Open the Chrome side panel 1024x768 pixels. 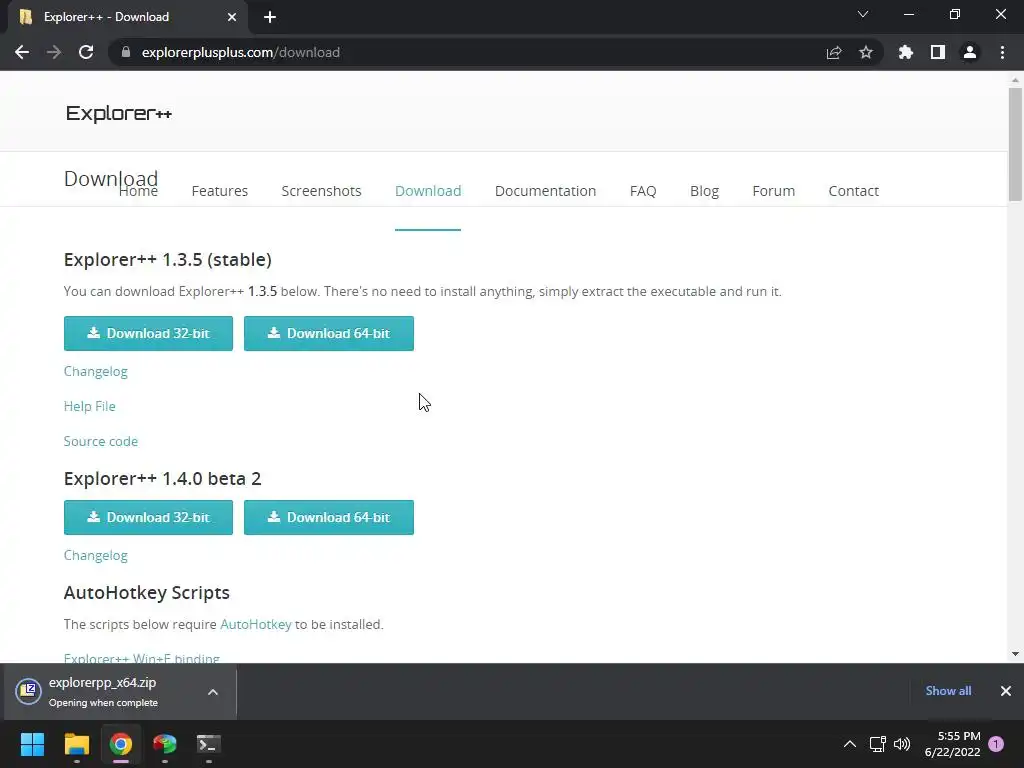(x=938, y=52)
